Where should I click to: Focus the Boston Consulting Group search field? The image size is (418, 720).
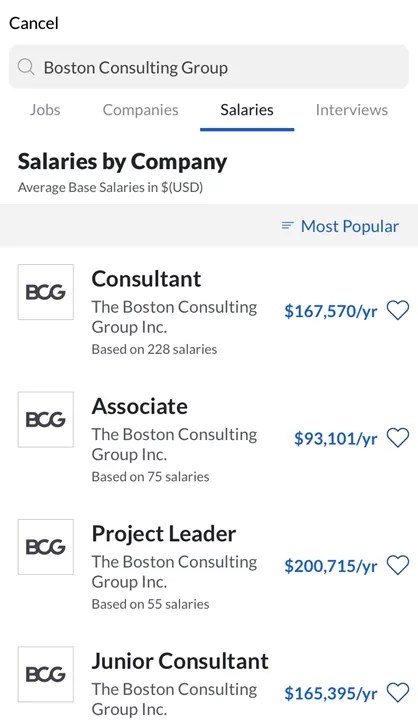point(209,67)
